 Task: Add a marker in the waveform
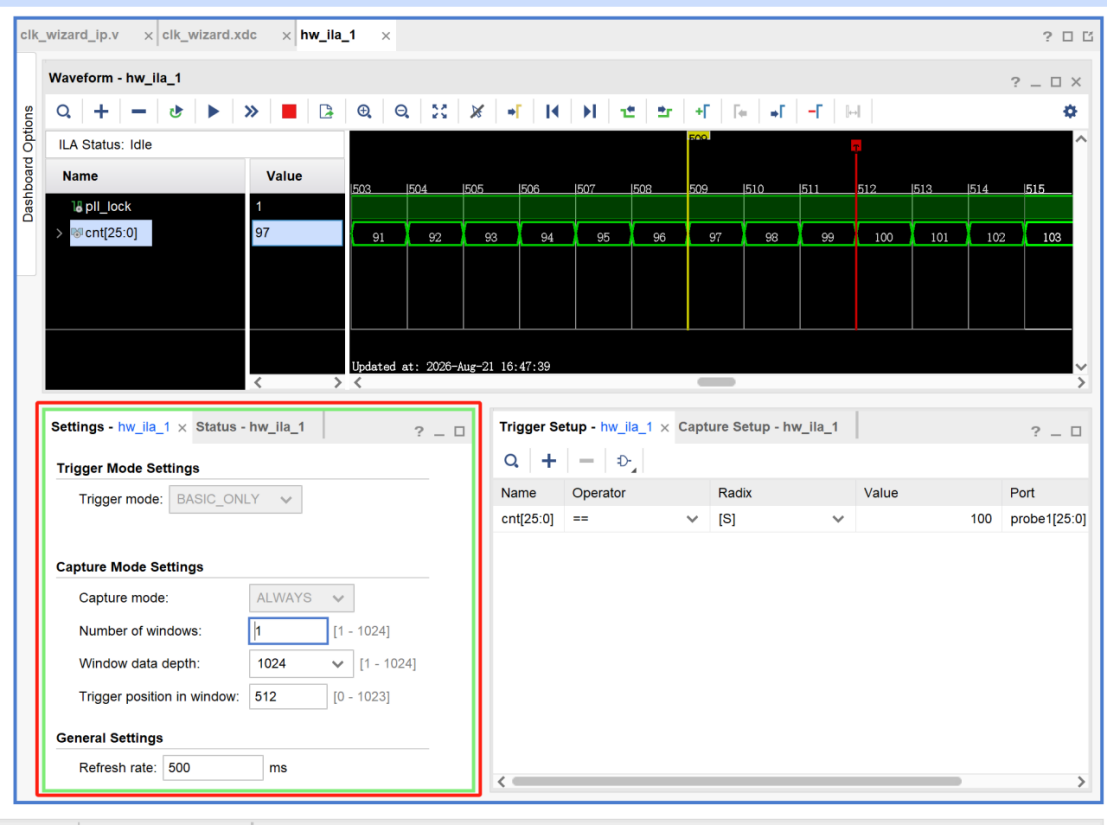tap(702, 112)
